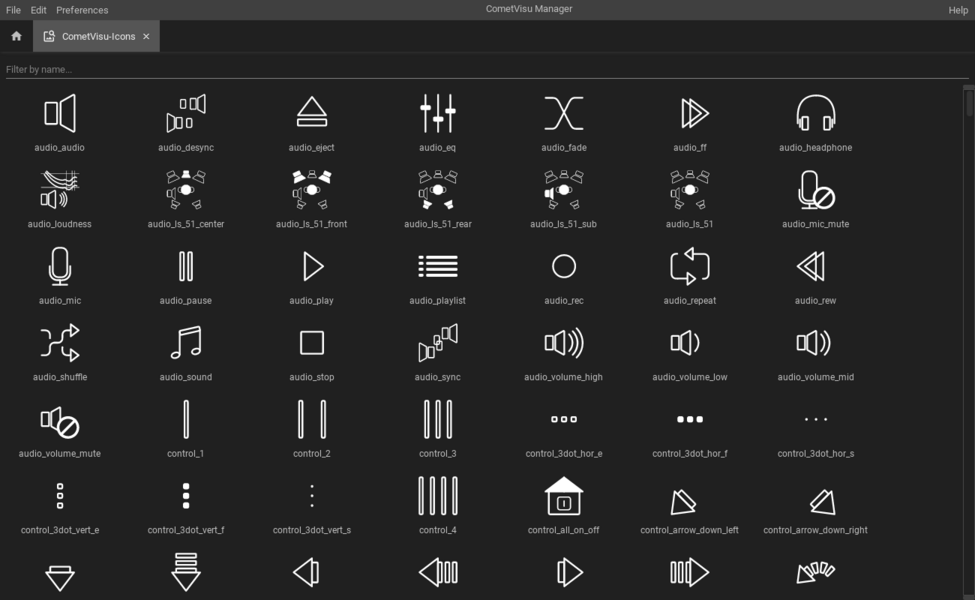Image resolution: width=975 pixels, height=600 pixels.
Task: Select the audio_ls_51_front icon
Action: 312,190
